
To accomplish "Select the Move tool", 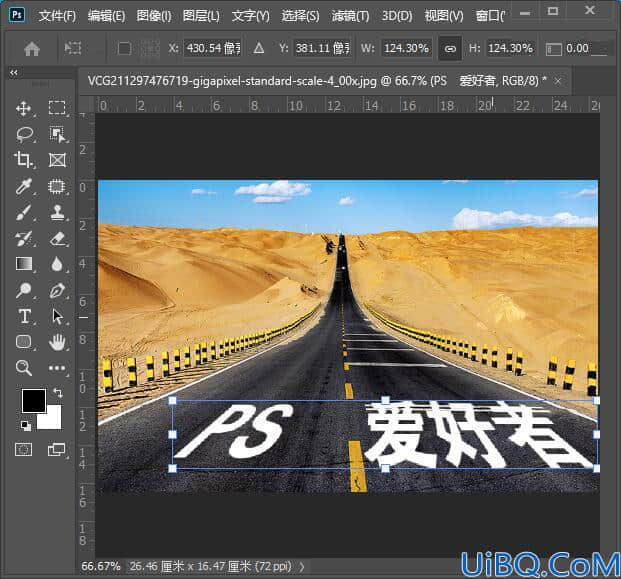I will pos(24,108).
